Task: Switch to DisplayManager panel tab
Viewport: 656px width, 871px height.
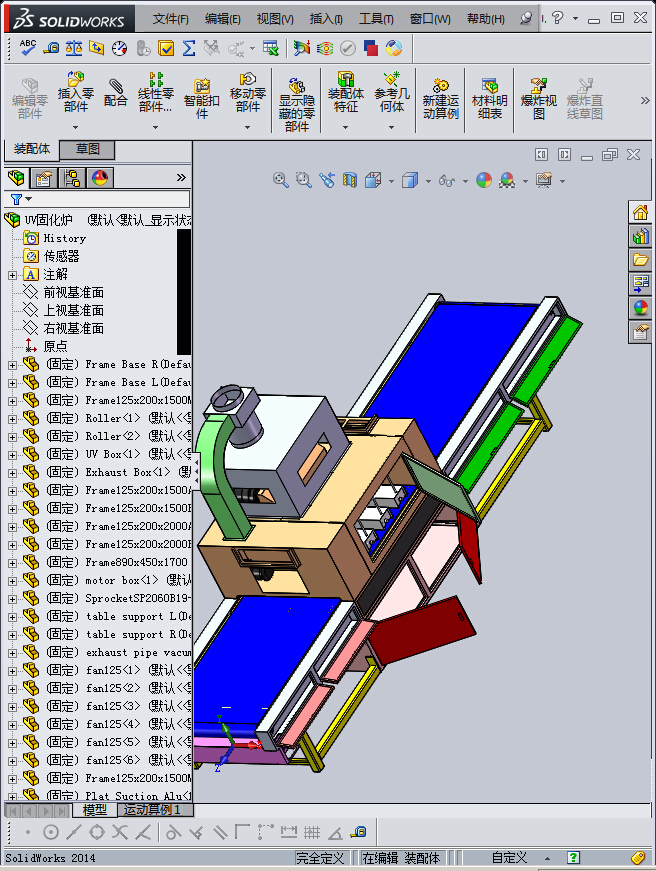Action: coord(100,178)
